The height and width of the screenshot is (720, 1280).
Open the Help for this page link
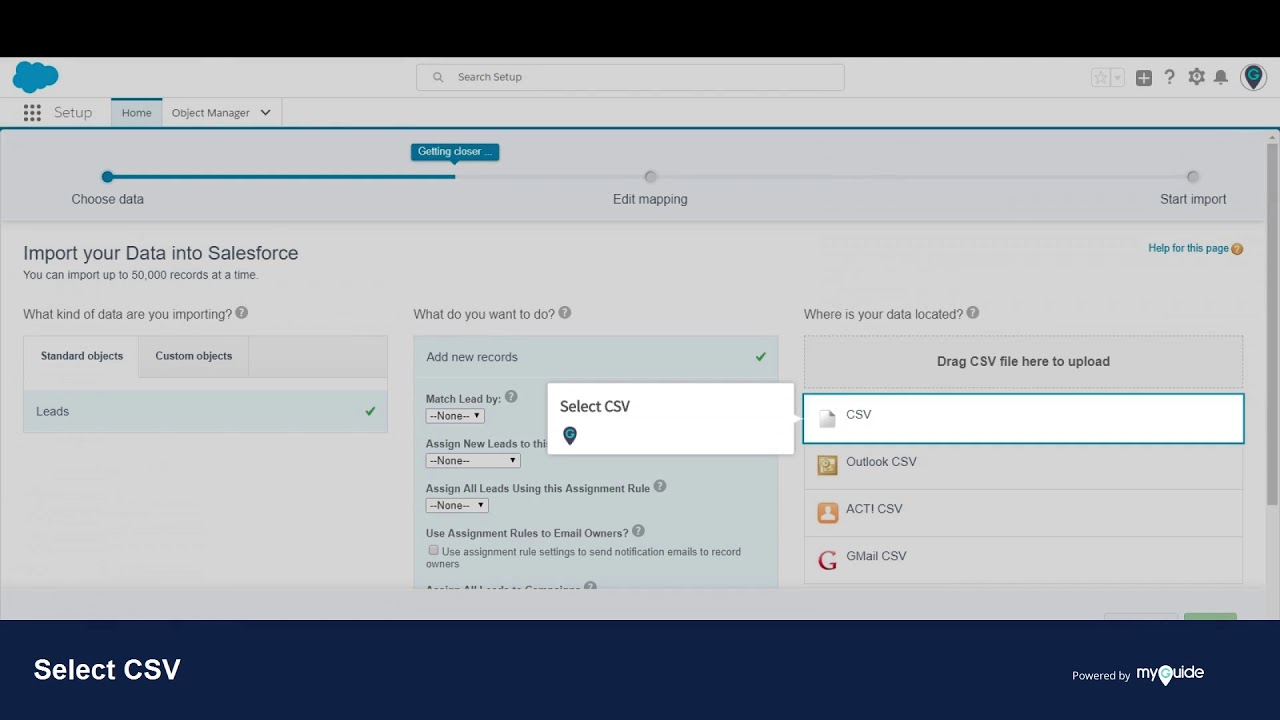(x=1188, y=248)
